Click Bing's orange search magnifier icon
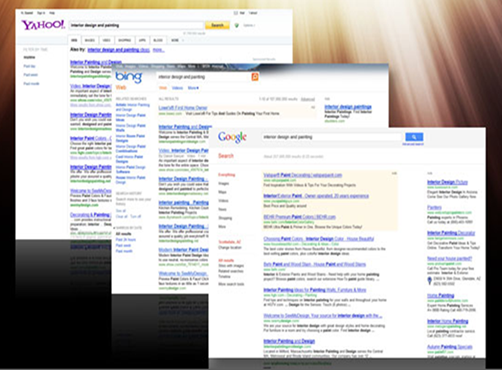This screenshot has height=370, width=502. coord(255,77)
